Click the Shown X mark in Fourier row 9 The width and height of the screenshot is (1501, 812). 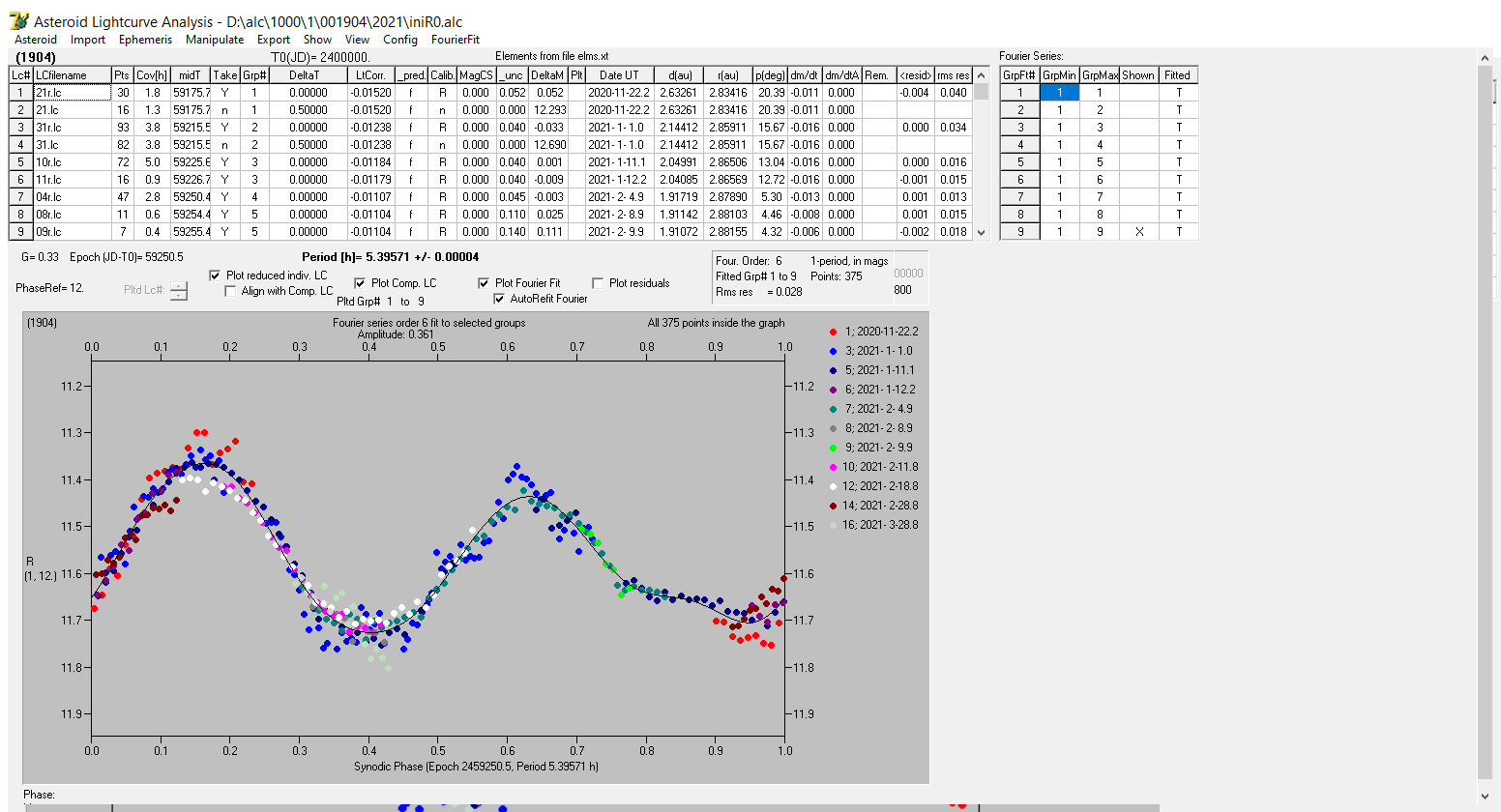(x=1138, y=232)
